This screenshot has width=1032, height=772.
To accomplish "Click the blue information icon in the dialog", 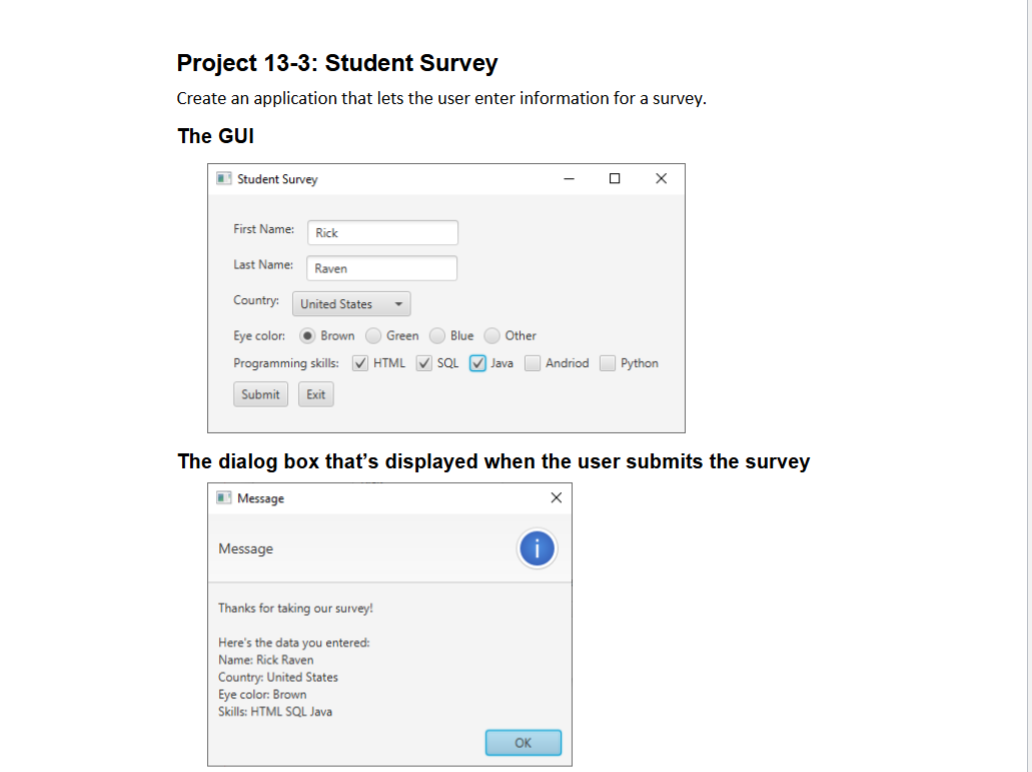I will (x=537, y=548).
